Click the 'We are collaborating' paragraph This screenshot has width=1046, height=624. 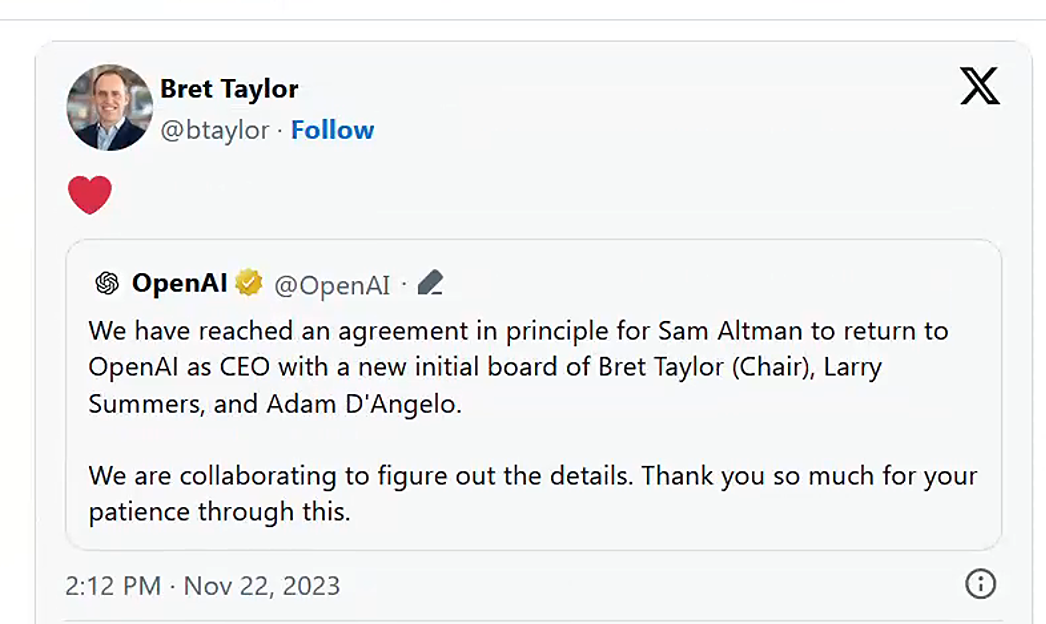(x=532, y=475)
